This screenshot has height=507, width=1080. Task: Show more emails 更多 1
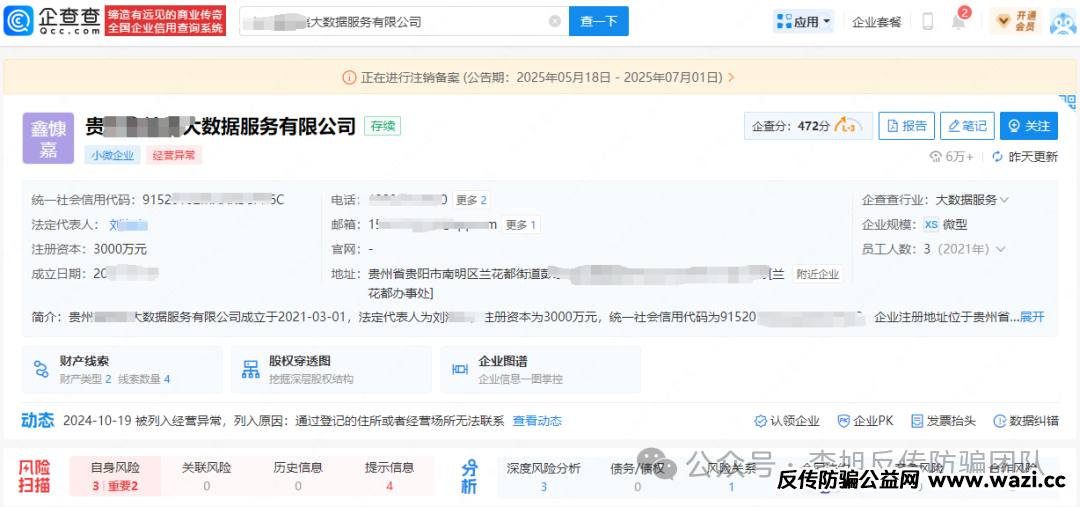520,225
